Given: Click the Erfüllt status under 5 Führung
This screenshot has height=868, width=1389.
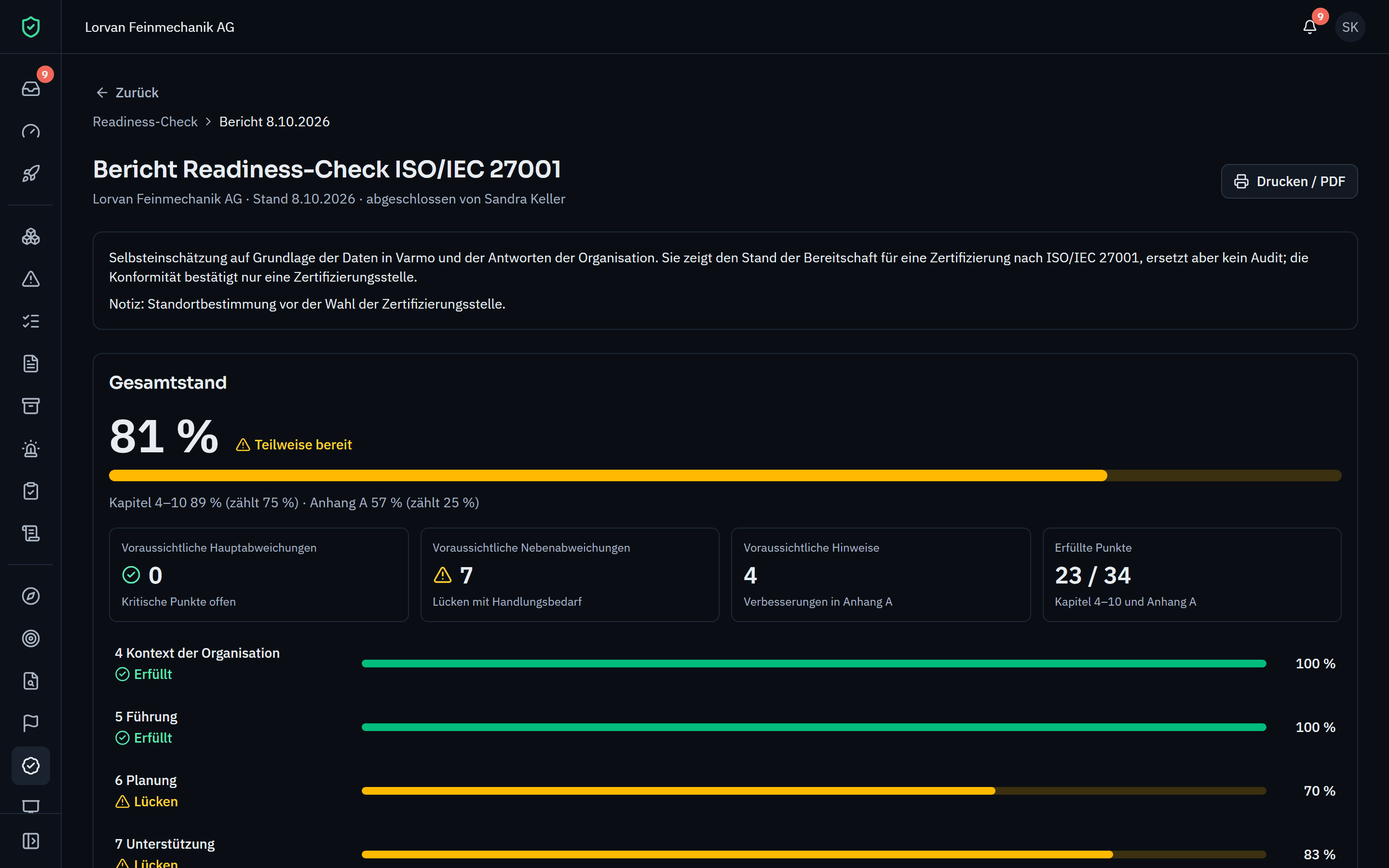Looking at the screenshot, I should (x=144, y=738).
